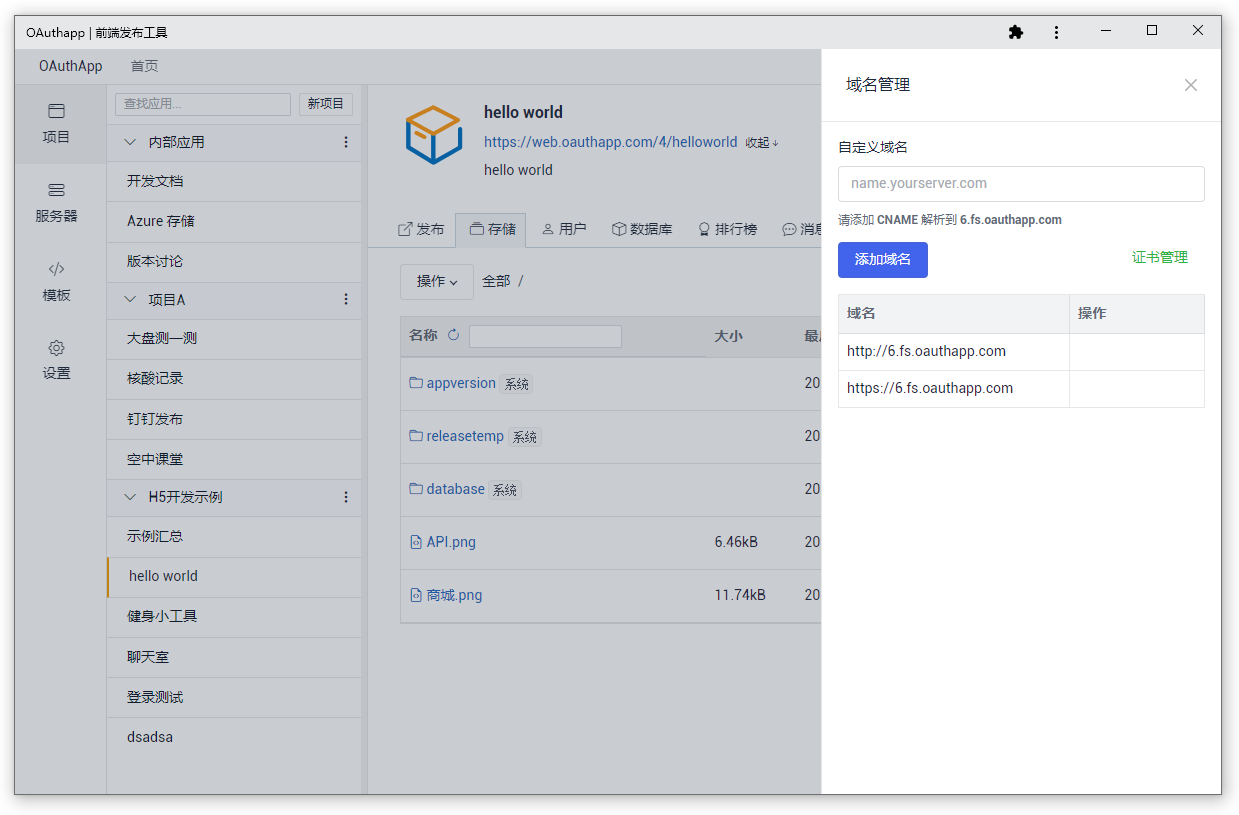Image resolution: width=1239 pixels, height=815 pixels.
Task: Open the 项目 panel in the left sidebar
Action: [57, 124]
